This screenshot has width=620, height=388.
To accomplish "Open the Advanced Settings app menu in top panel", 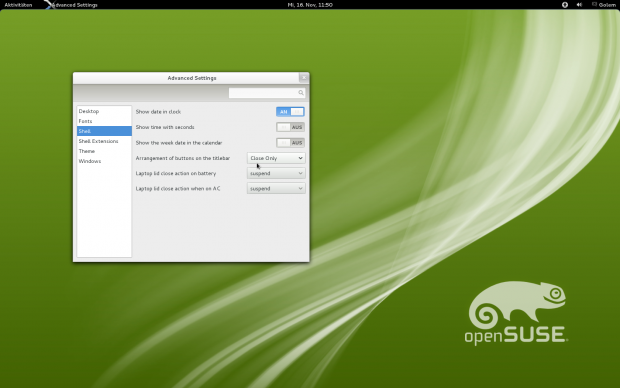I will [x=72, y=5].
